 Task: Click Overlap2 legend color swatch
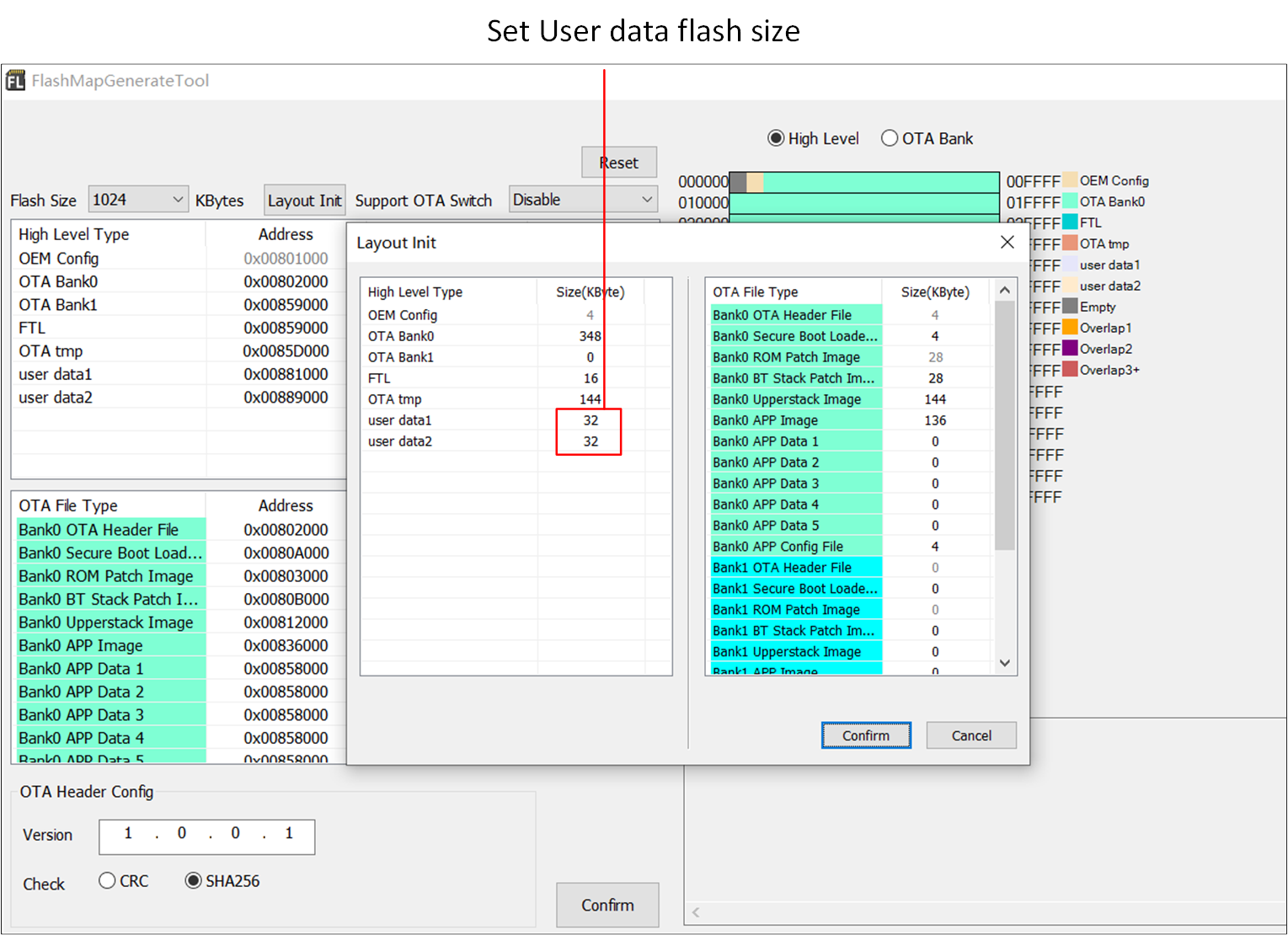point(1070,349)
